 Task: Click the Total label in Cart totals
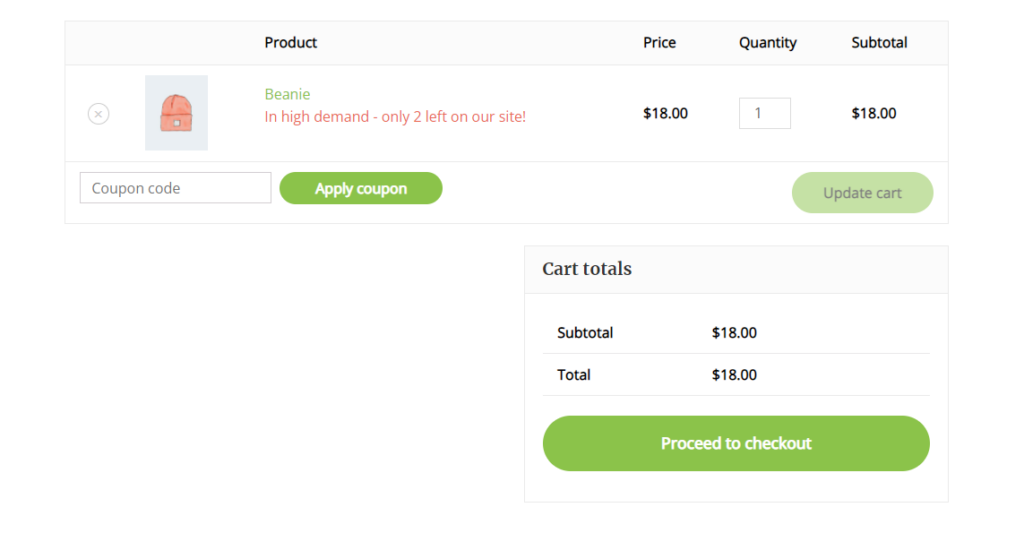point(574,375)
